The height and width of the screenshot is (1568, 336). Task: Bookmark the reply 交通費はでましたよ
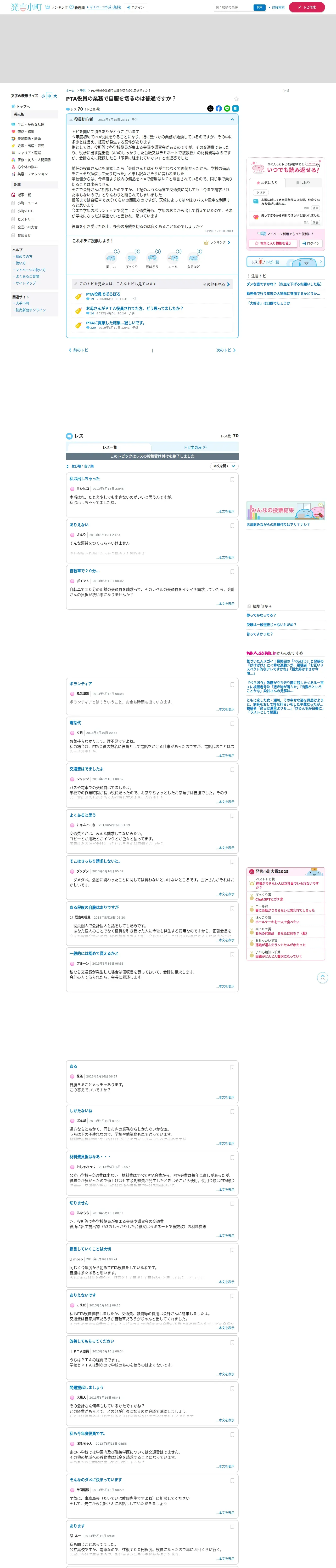point(232,770)
